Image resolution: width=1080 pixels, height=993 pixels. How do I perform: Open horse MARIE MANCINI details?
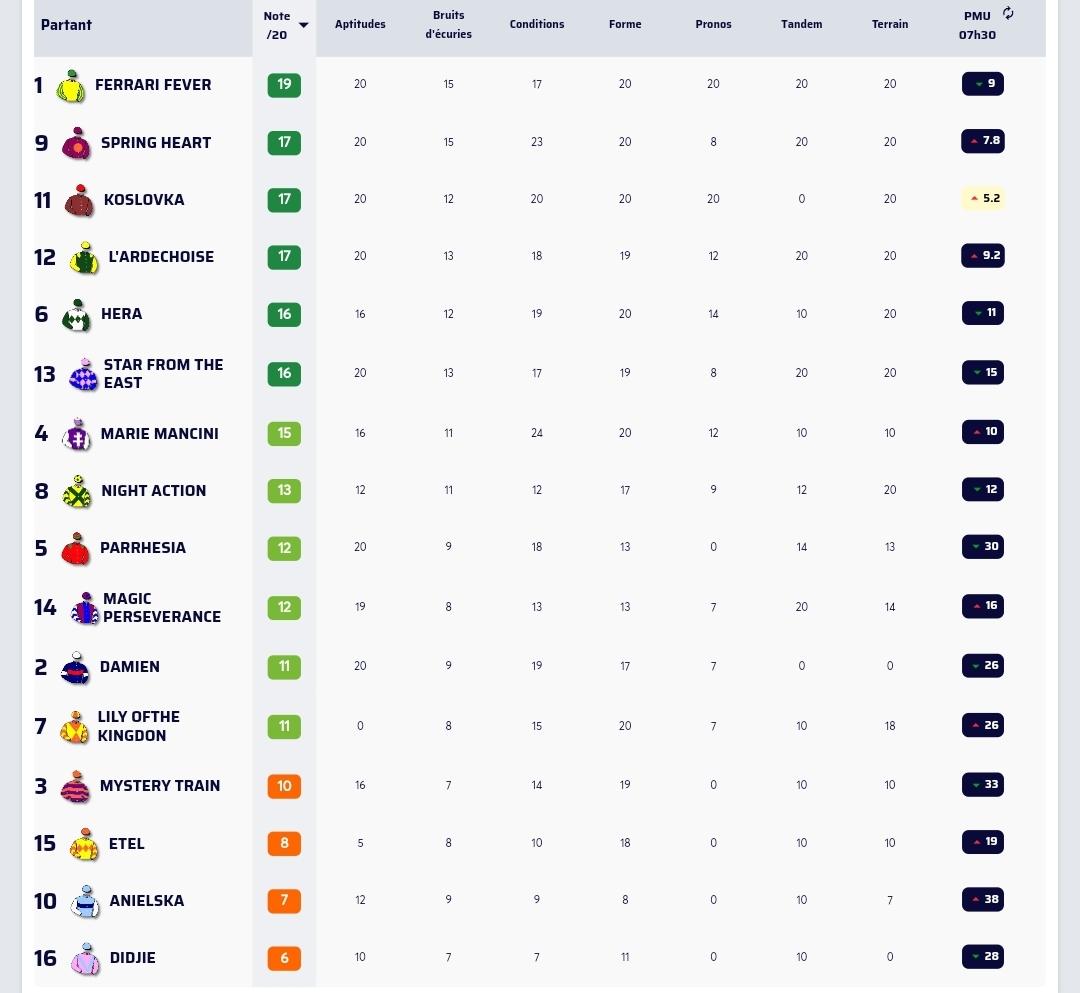[x=160, y=433]
